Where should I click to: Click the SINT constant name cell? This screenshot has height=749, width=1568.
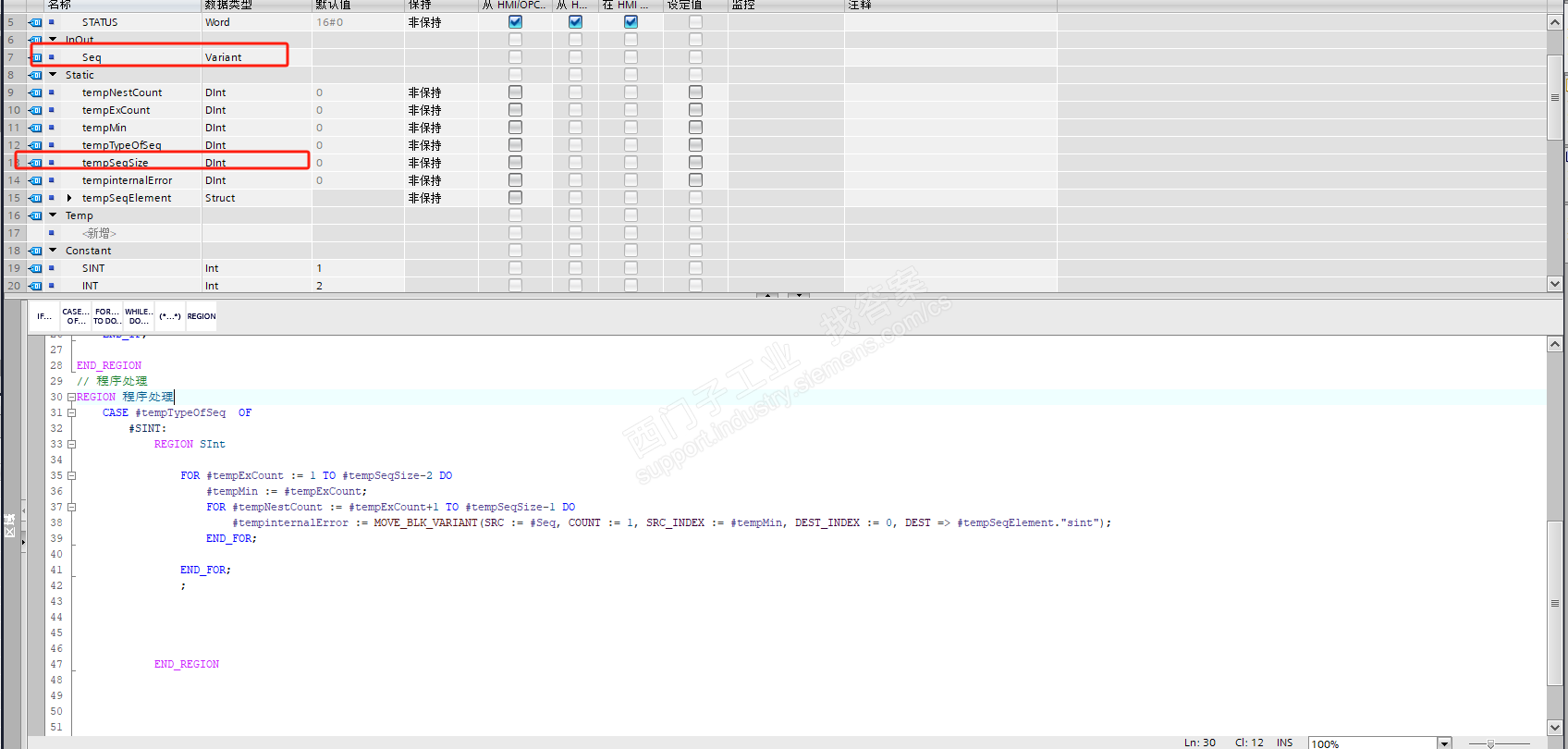coord(93,268)
